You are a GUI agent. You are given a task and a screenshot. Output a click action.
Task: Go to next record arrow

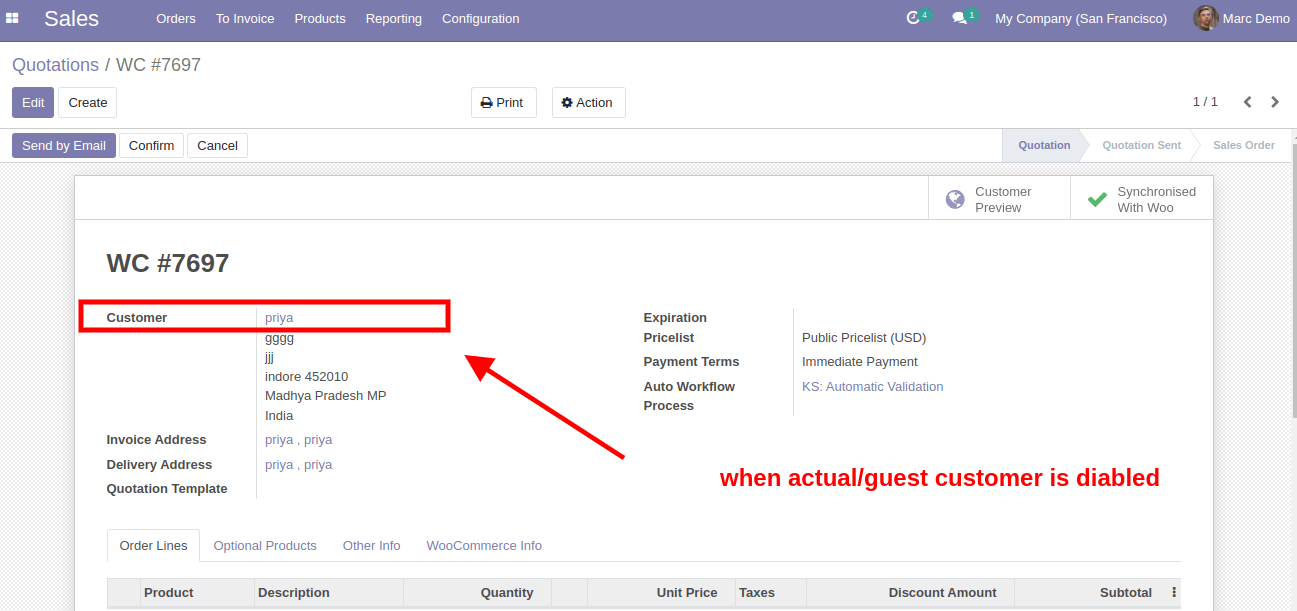(1275, 102)
